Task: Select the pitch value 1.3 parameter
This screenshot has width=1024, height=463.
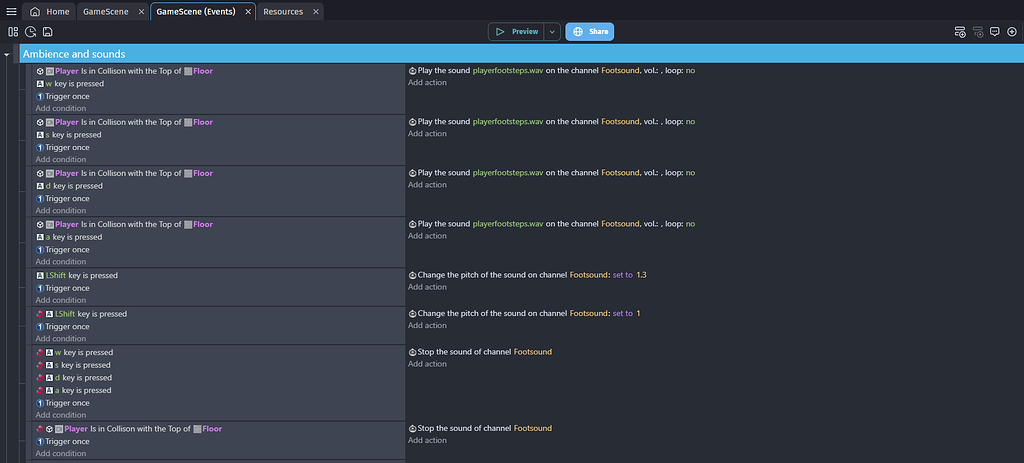Action: pyautogui.click(x=641, y=276)
